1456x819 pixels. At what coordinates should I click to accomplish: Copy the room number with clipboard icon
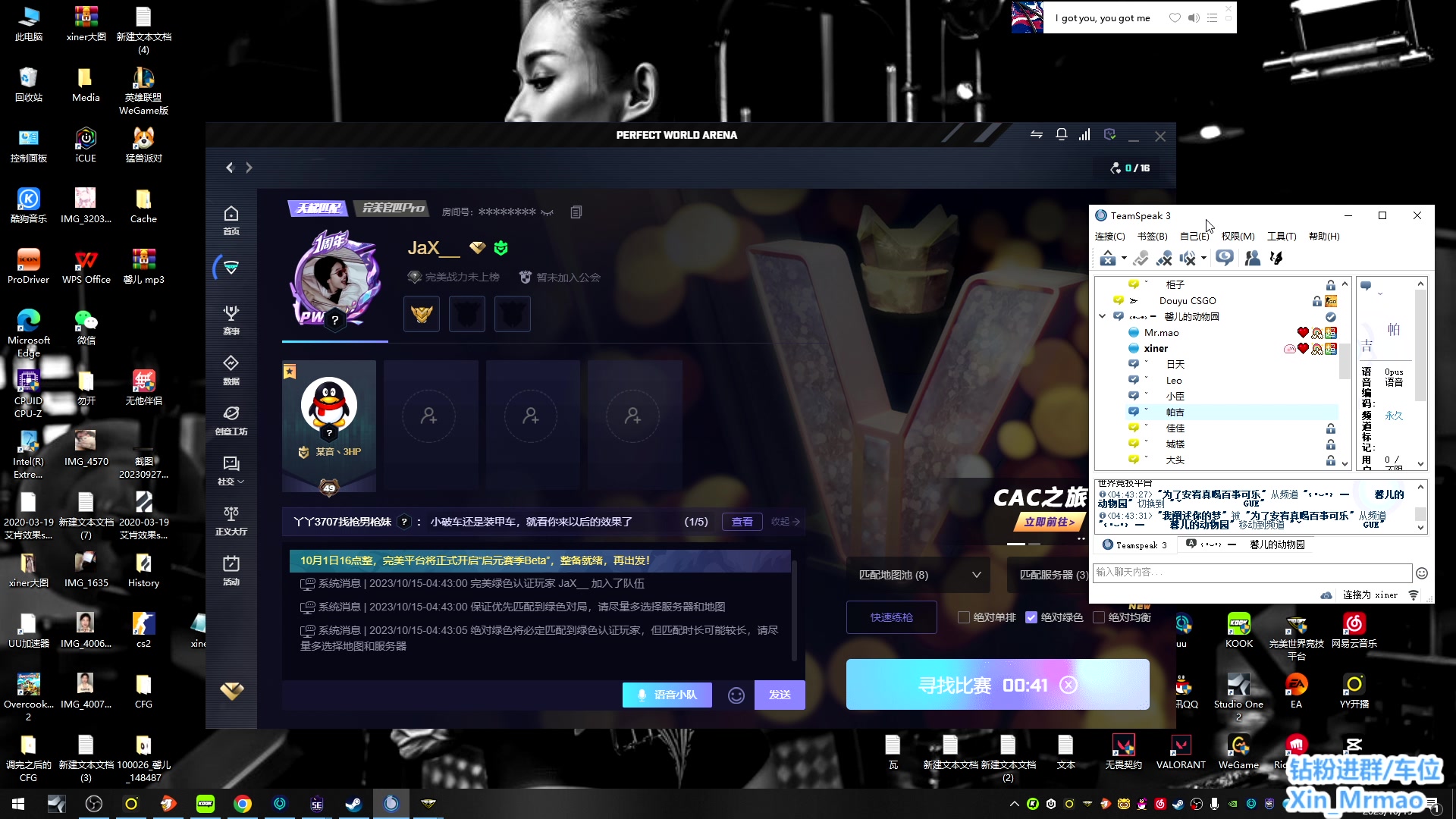576,212
